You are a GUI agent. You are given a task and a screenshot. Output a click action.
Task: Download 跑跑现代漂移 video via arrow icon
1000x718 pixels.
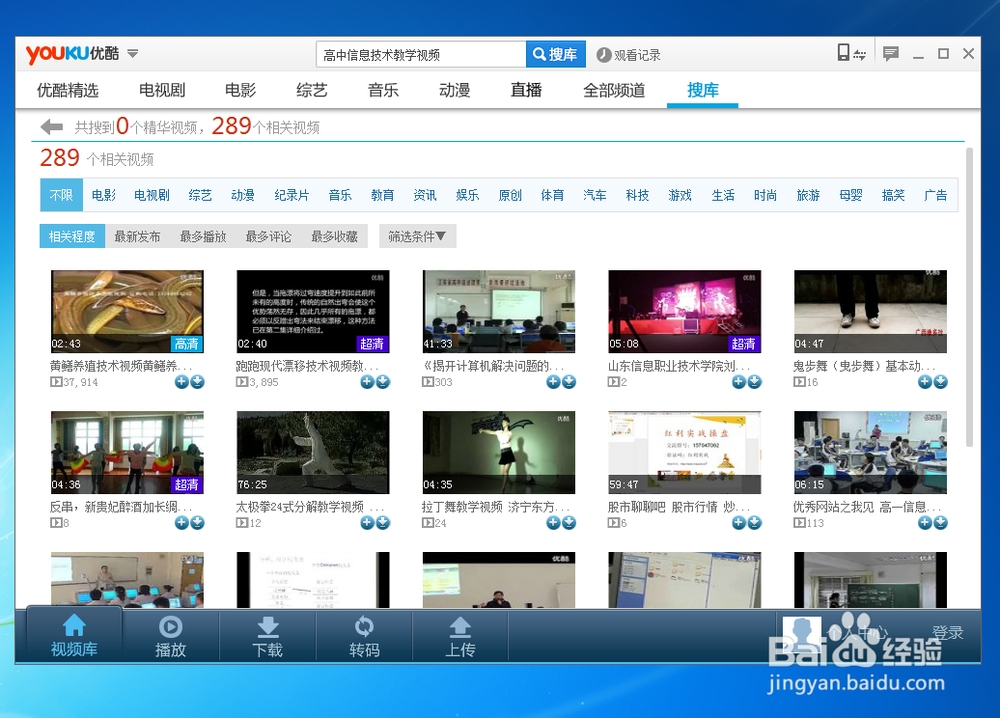383,382
